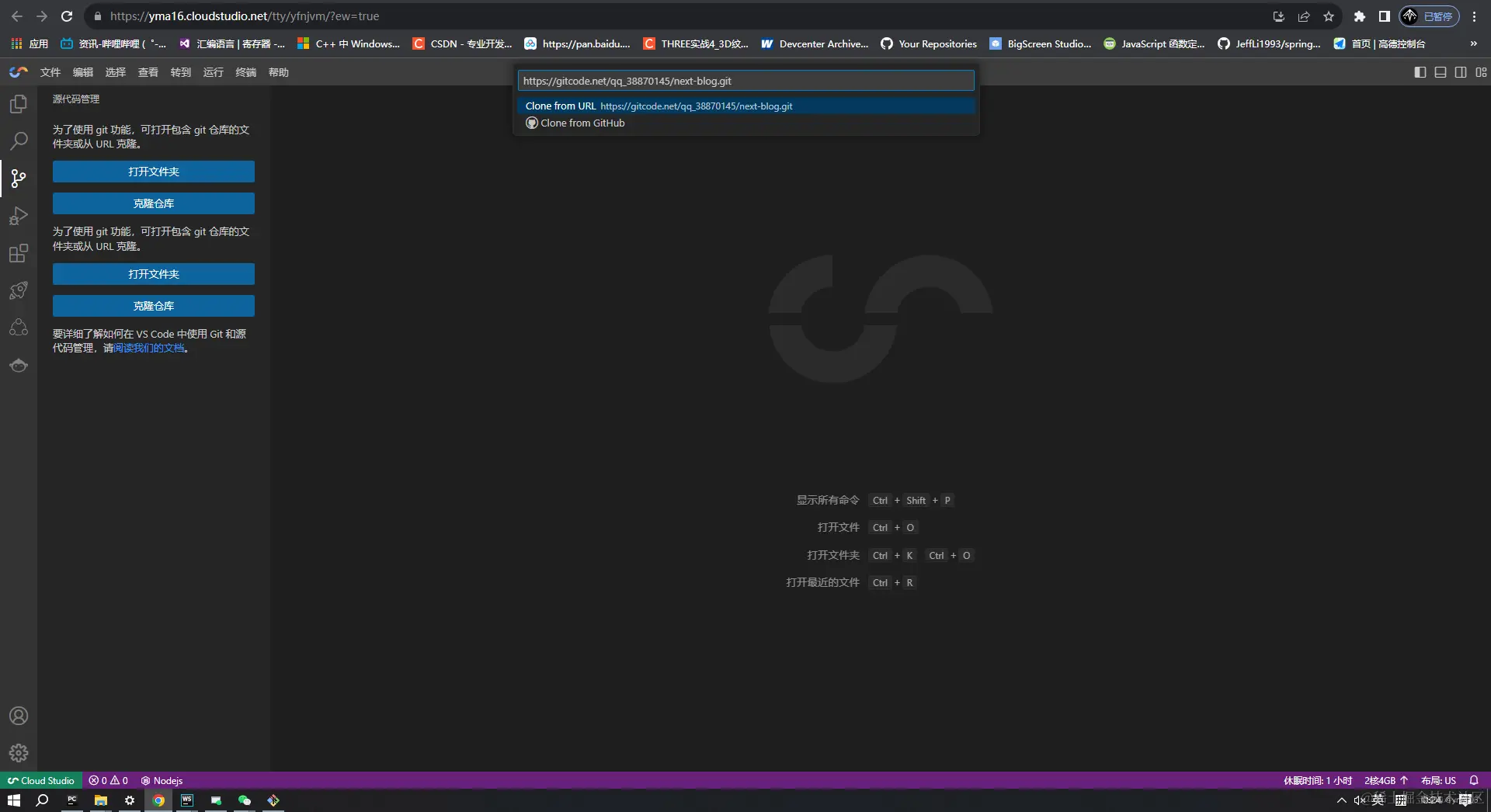Open the Extensions icon in sidebar
Screen dimensions: 1491x812
(18, 253)
